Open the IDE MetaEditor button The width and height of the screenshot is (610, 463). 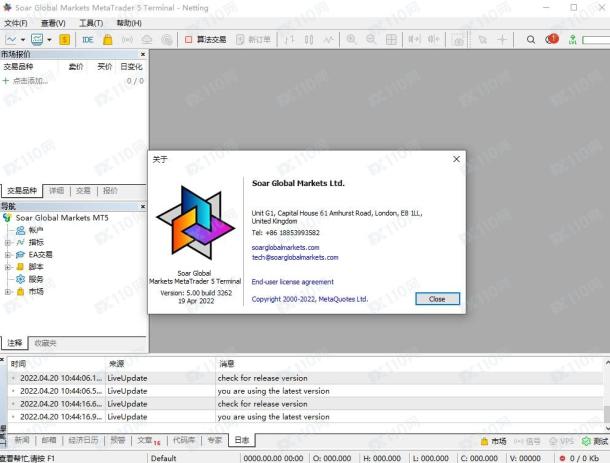pos(88,40)
